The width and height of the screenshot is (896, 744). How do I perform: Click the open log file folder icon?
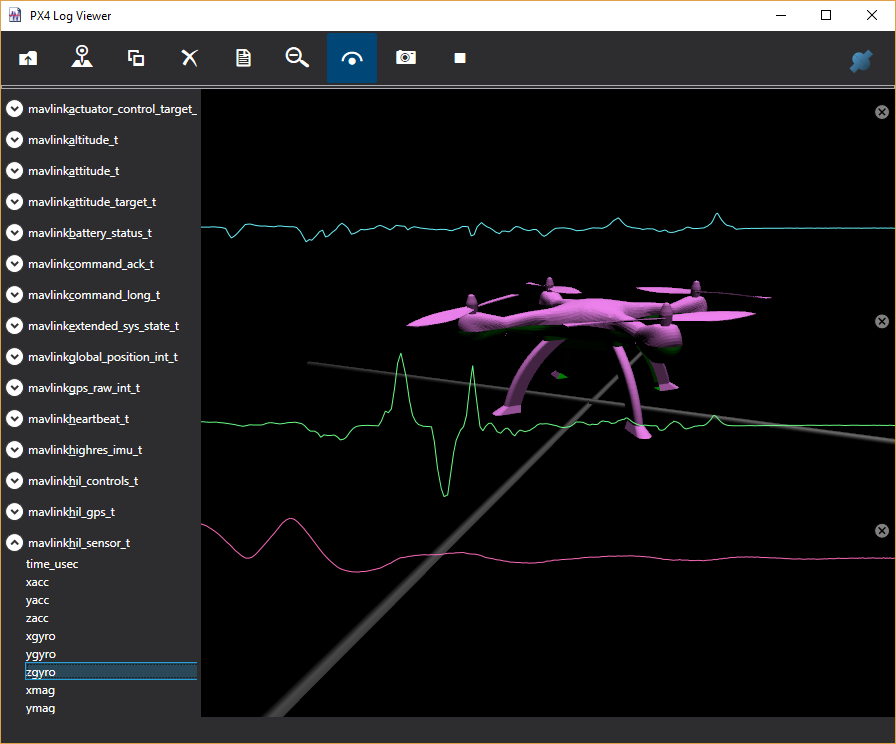coord(28,58)
